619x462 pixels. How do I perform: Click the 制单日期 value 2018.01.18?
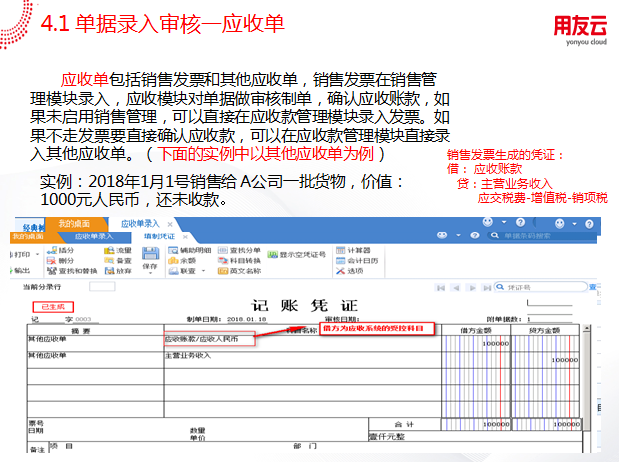point(247,319)
